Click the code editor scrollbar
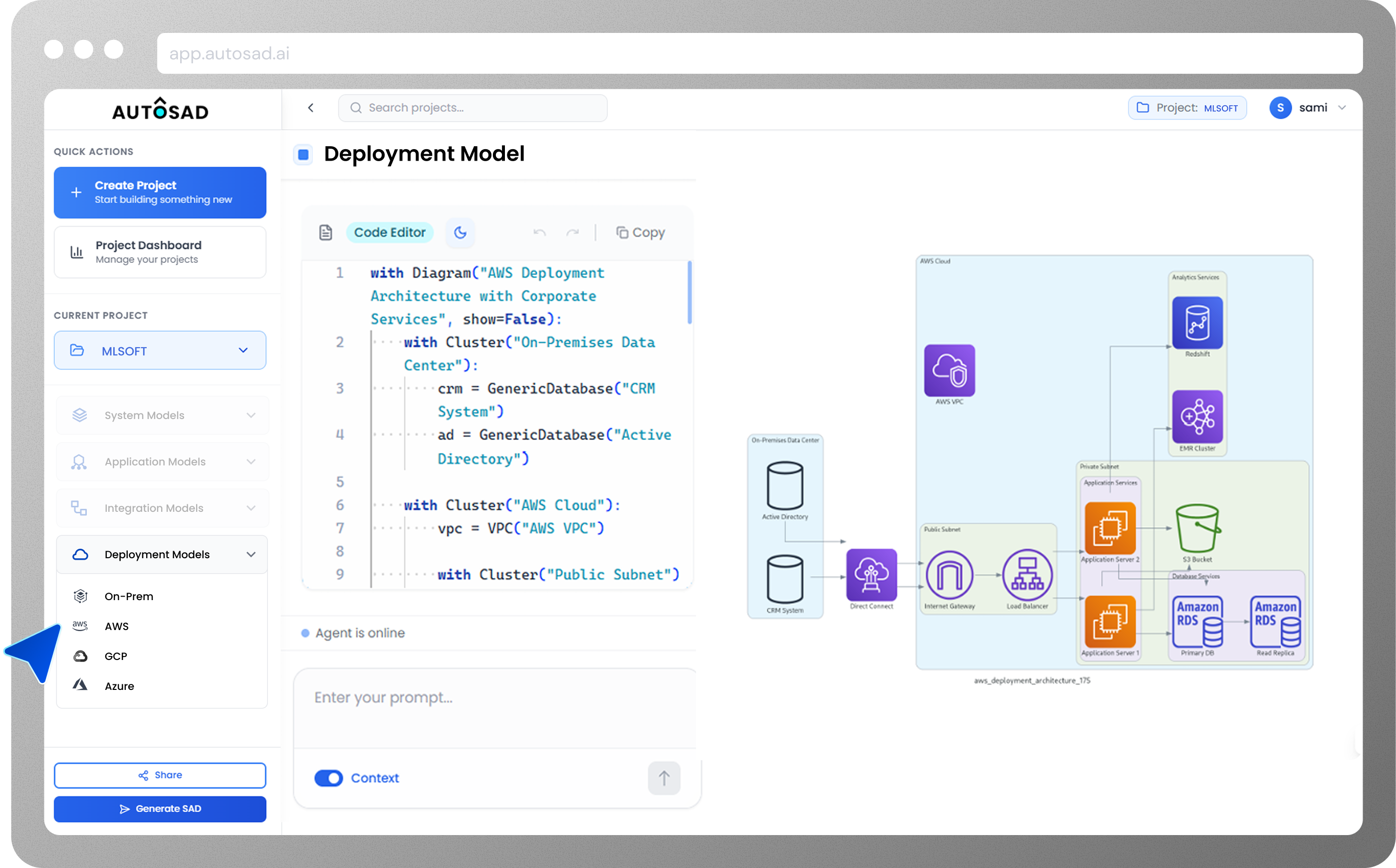This screenshot has height=868, width=1396. tap(690, 293)
